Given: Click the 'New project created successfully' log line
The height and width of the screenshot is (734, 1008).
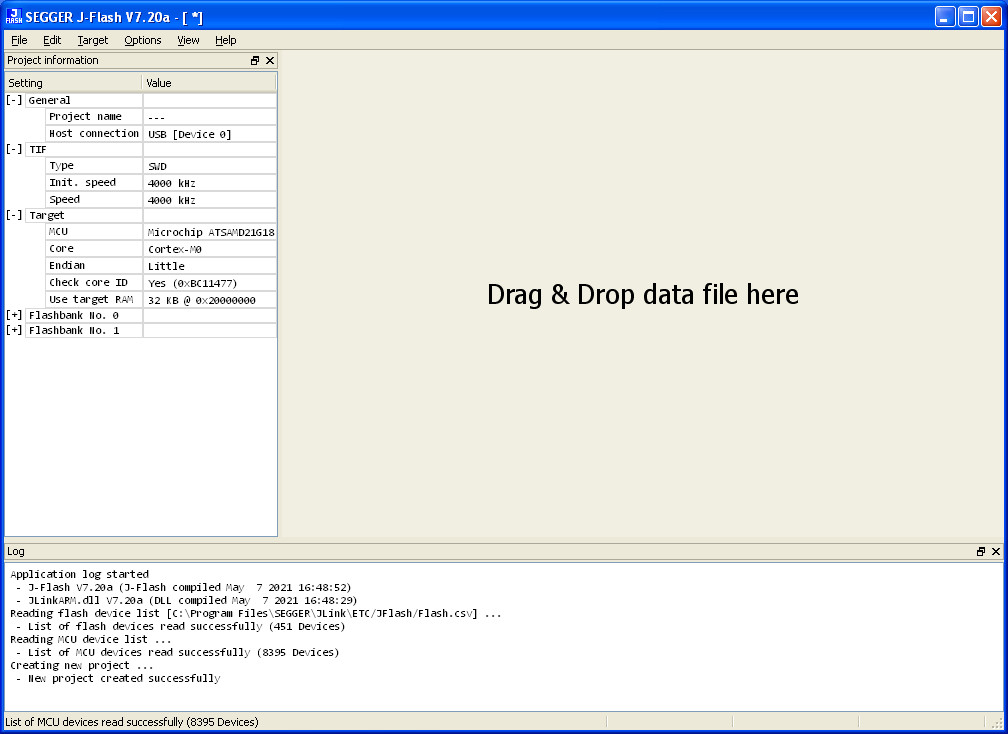Looking at the screenshot, I should pos(123,678).
